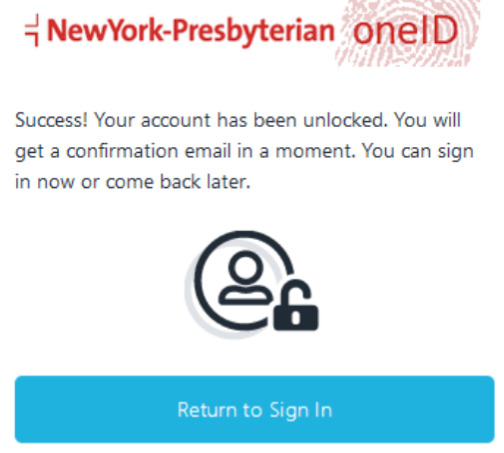Viewport: 504px width, 453px height.
Task: Click the "come back later" text
Action: tap(177, 182)
